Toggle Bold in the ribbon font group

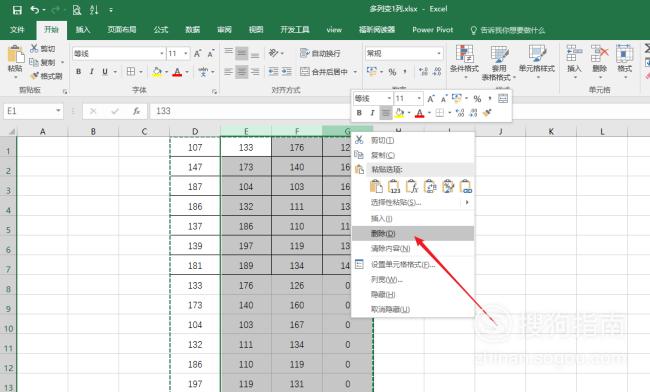(78, 72)
